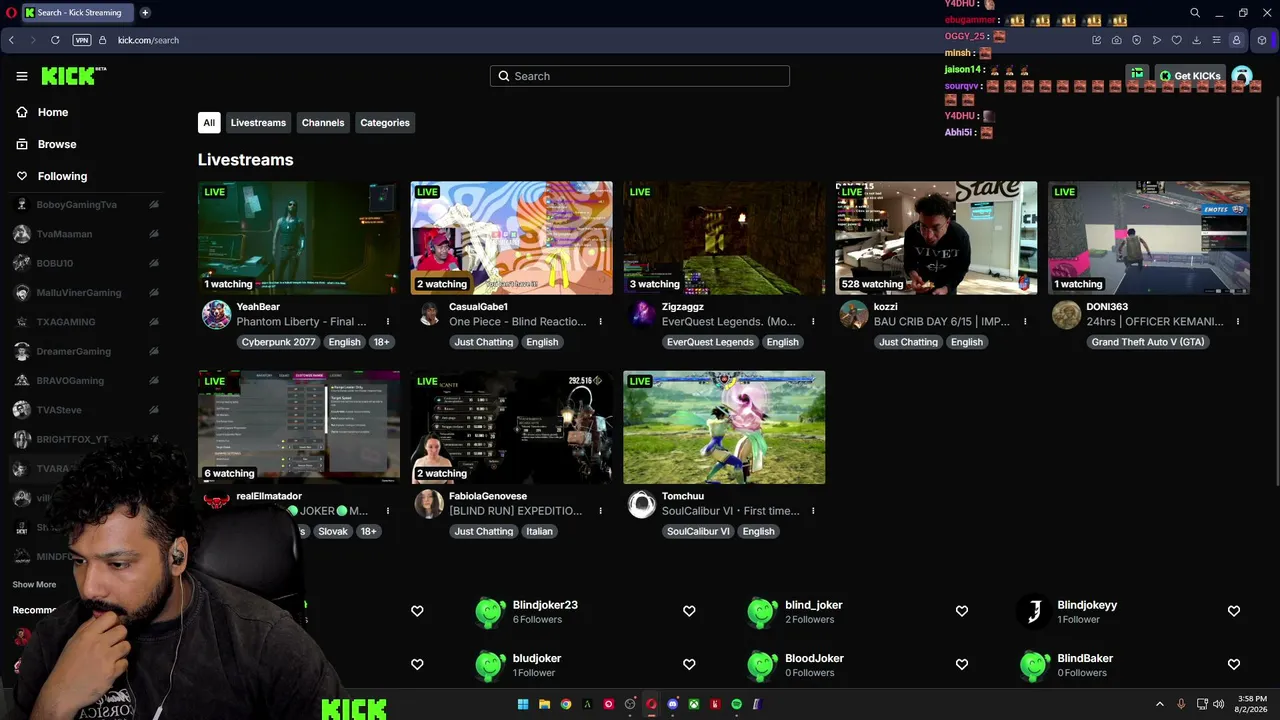The image size is (1280, 720).
Task: Click the browser address bar URL
Action: pyautogui.click(x=148, y=40)
